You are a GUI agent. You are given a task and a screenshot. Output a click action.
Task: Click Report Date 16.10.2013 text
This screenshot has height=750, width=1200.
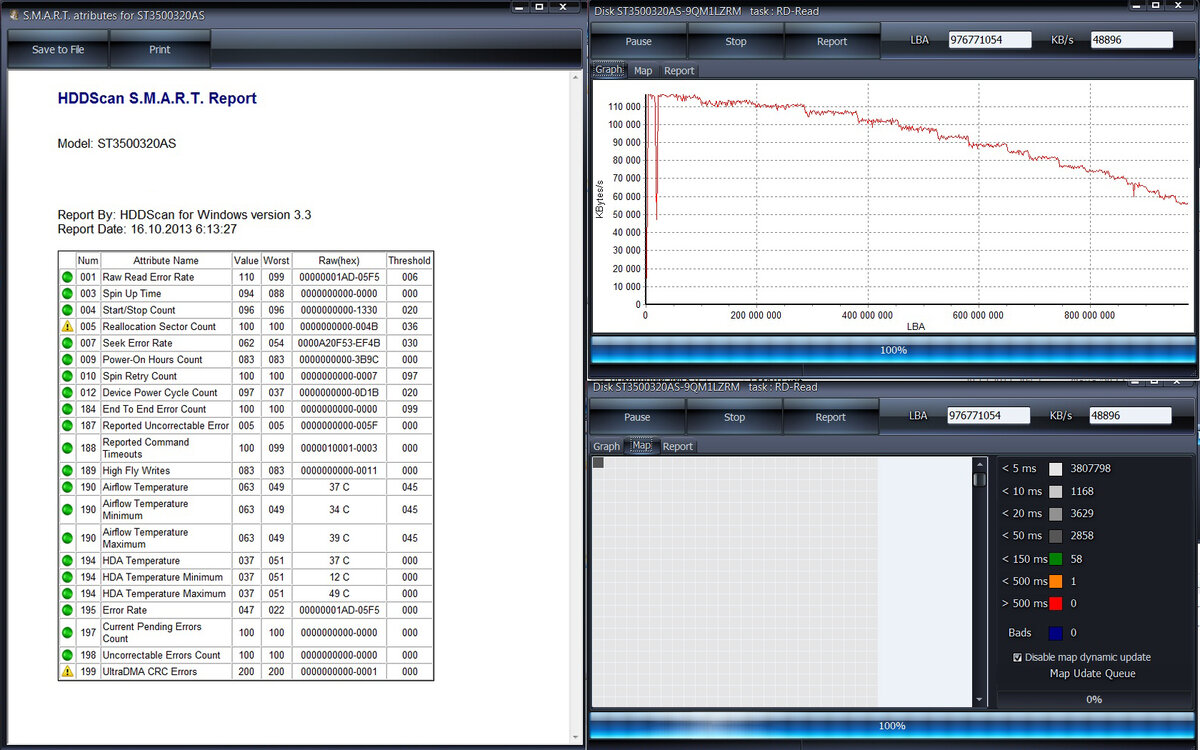[147, 229]
